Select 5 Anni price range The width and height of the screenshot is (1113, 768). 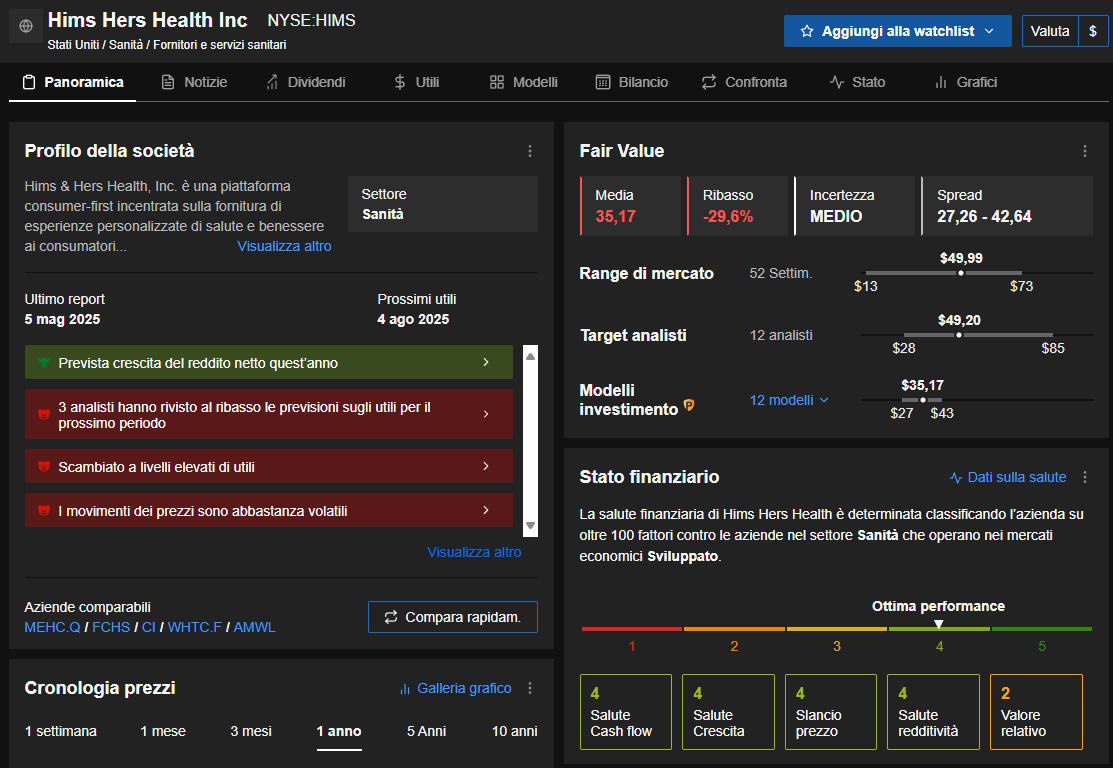tap(426, 731)
